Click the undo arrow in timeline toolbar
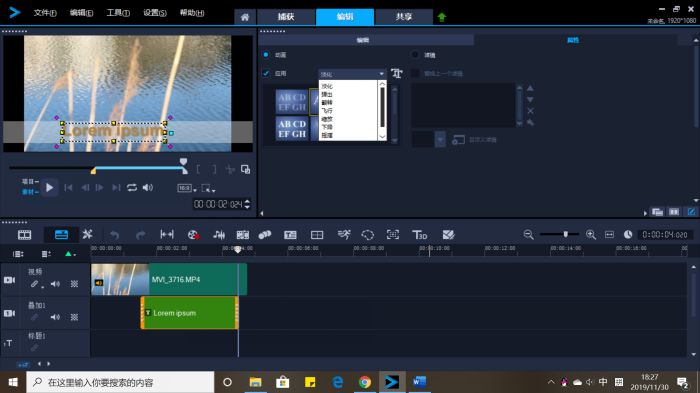 click(x=115, y=235)
